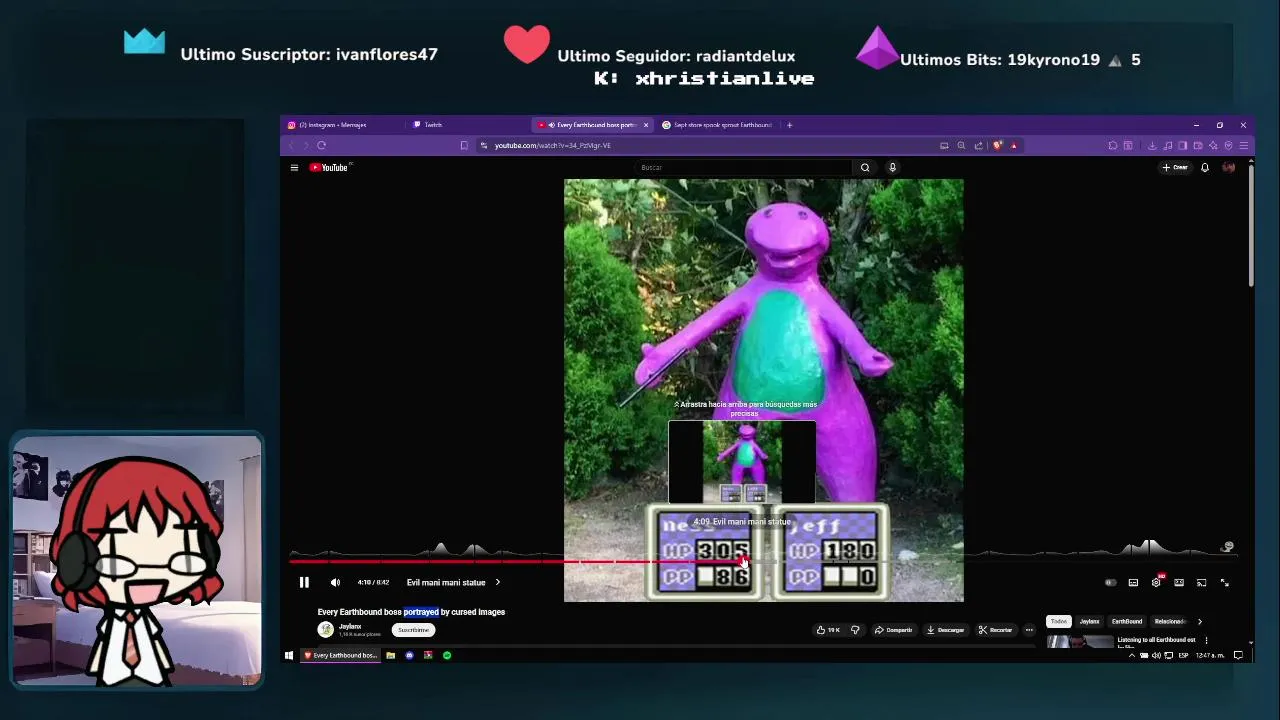Click the Descargar download button
Screen dimensions: 1280x720
pyautogui.click(x=945, y=630)
